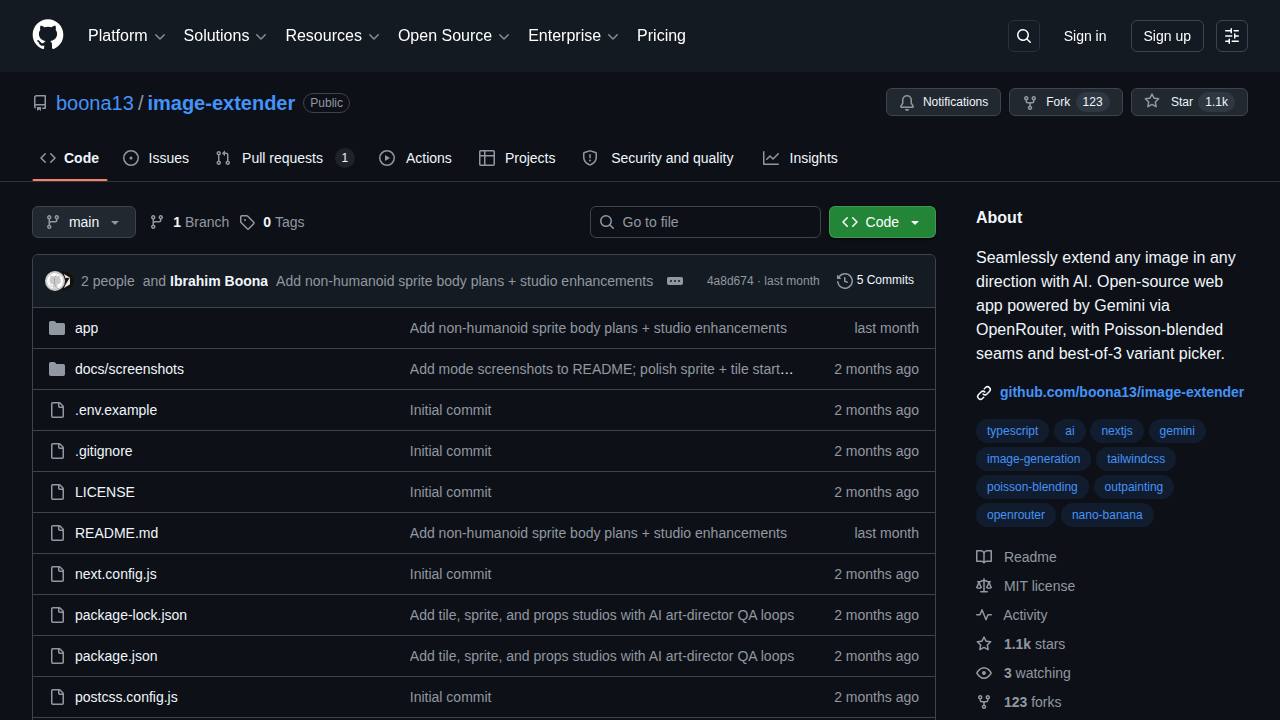Switch to the Issues tab
This screenshot has width=1280, height=720.
coord(156,158)
